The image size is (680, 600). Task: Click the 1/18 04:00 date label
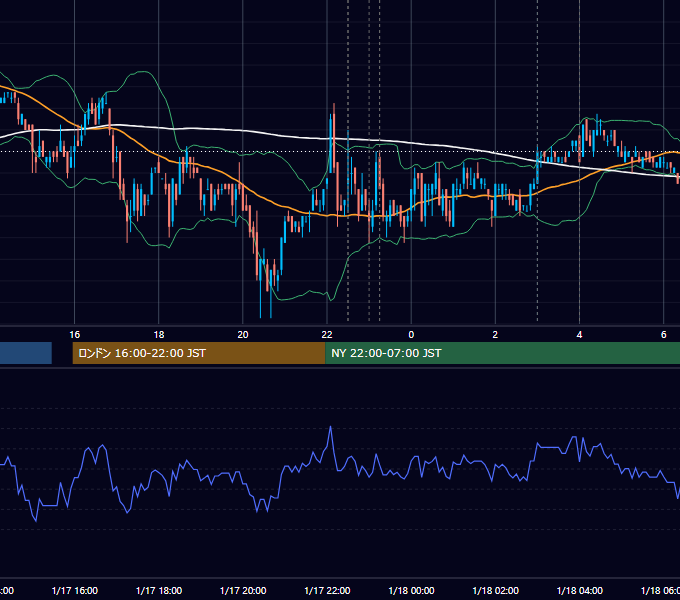pyautogui.click(x=579, y=590)
